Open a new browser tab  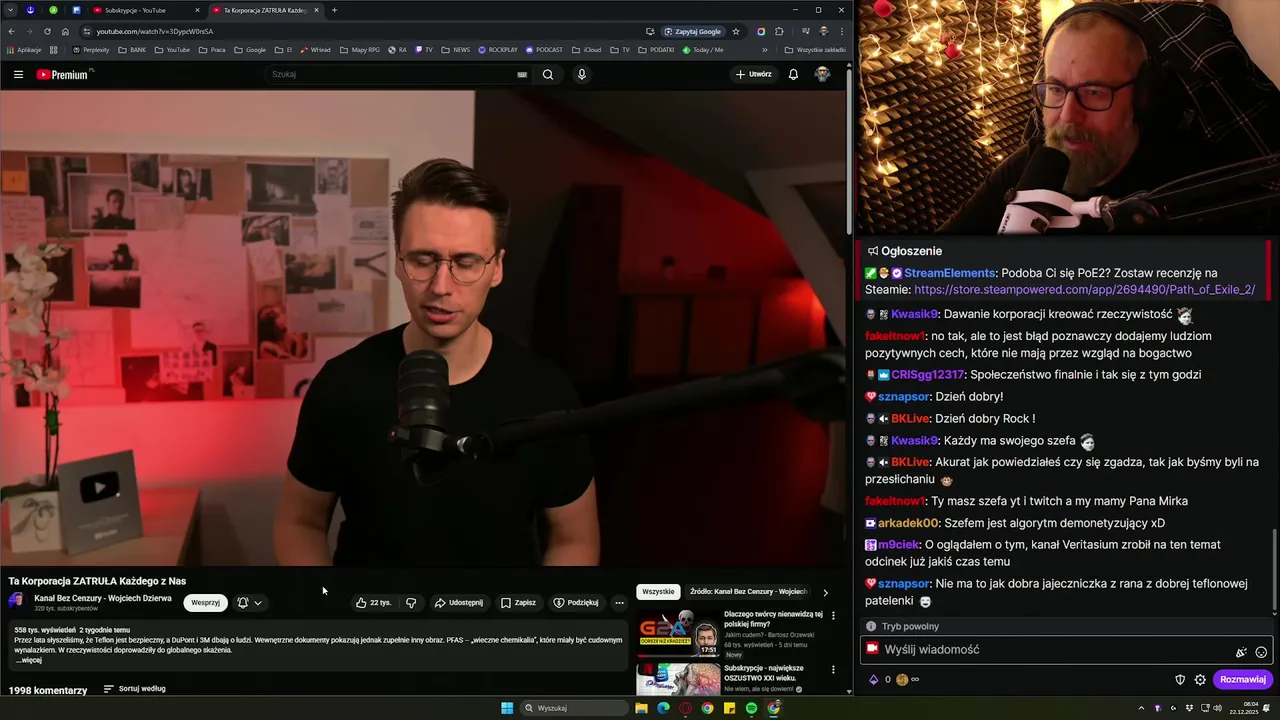tap(334, 10)
